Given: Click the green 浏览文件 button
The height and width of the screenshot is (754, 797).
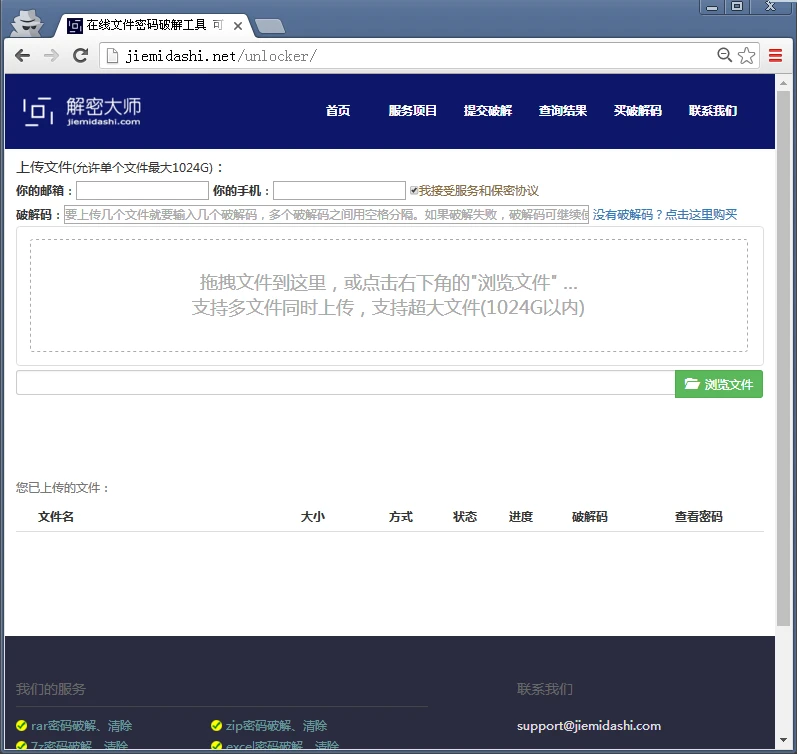Looking at the screenshot, I should click(x=719, y=384).
